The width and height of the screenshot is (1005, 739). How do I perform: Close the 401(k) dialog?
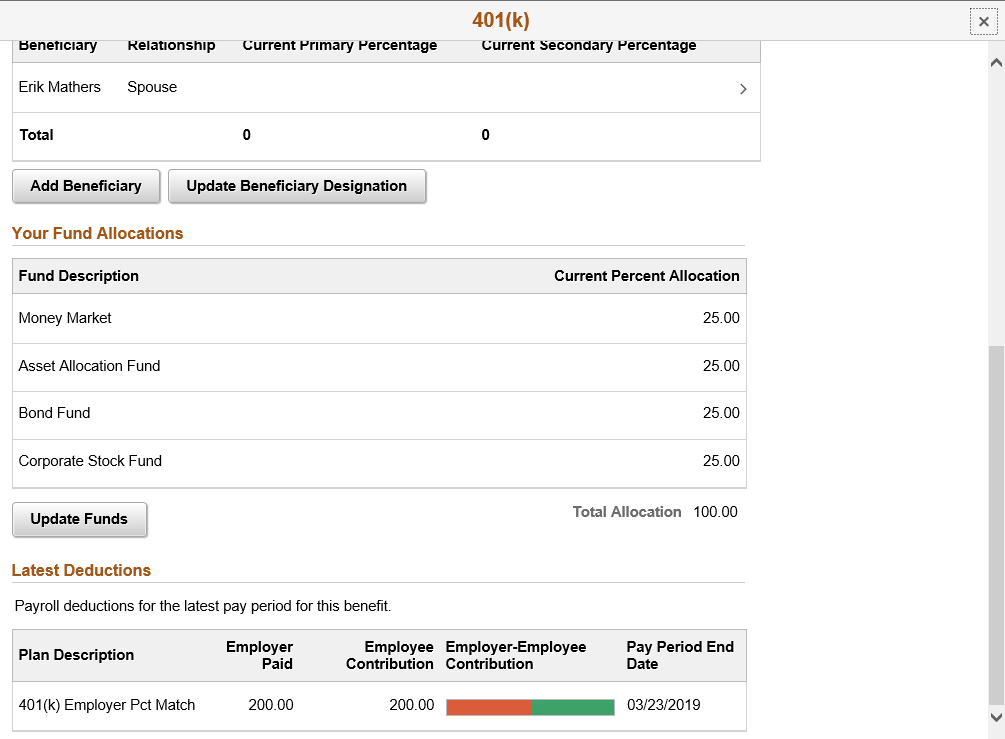pos(983,22)
